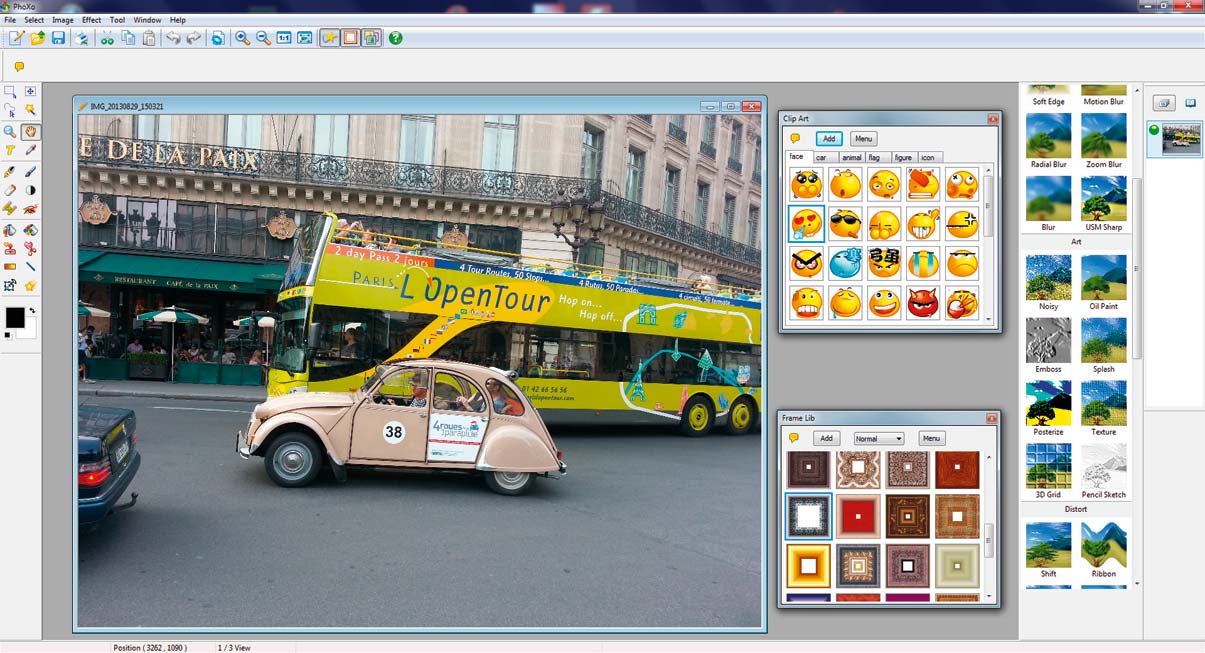Switch to the figure tab in Clip Art
1205x653 pixels.
pos(903,158)
